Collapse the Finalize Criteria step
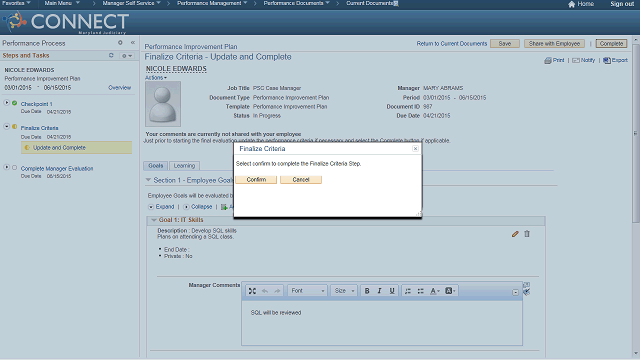640x360 pixels. click(x=7, y=127)
